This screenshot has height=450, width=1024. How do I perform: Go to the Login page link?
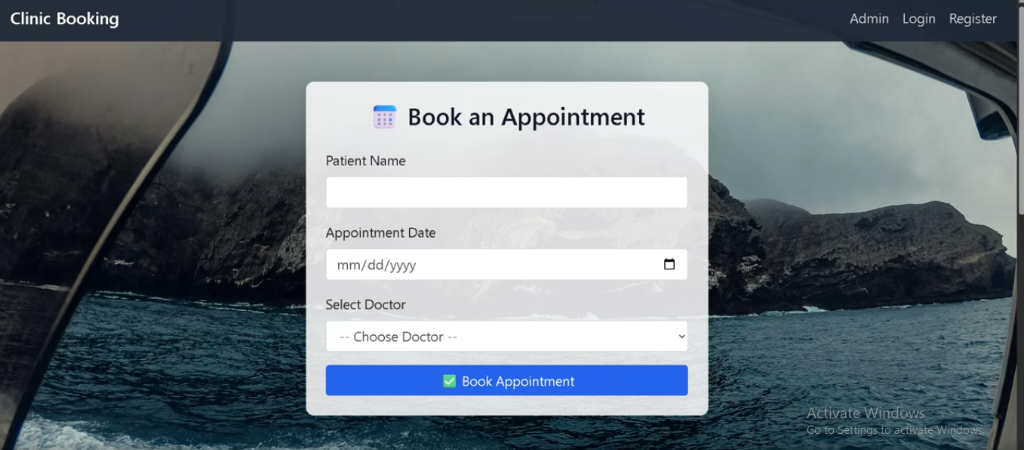918,19
